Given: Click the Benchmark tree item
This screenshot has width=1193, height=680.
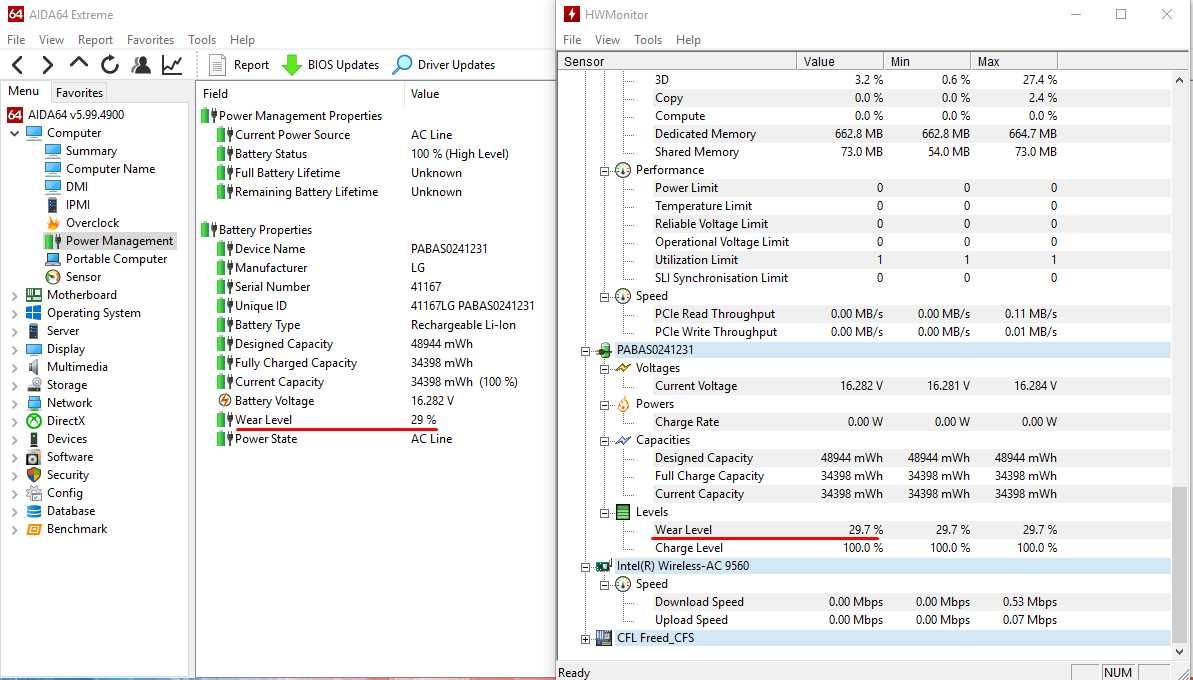Looking at the screenshot, I should click(77, 529).
